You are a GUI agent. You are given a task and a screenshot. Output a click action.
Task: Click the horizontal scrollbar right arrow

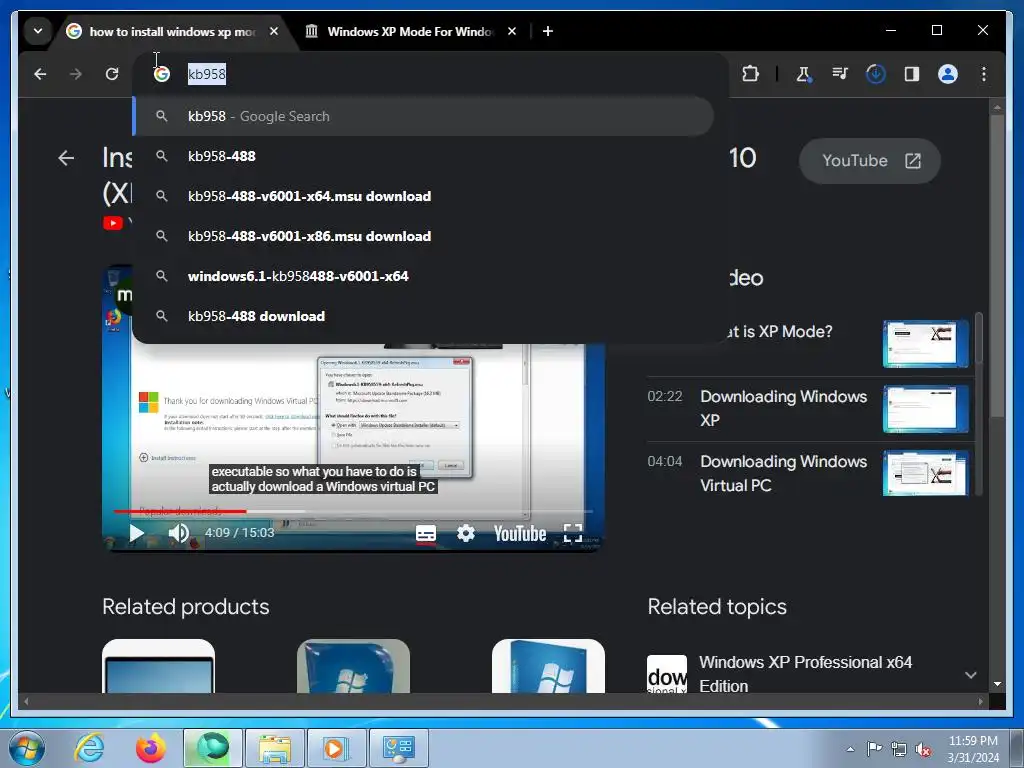[980, 701]
